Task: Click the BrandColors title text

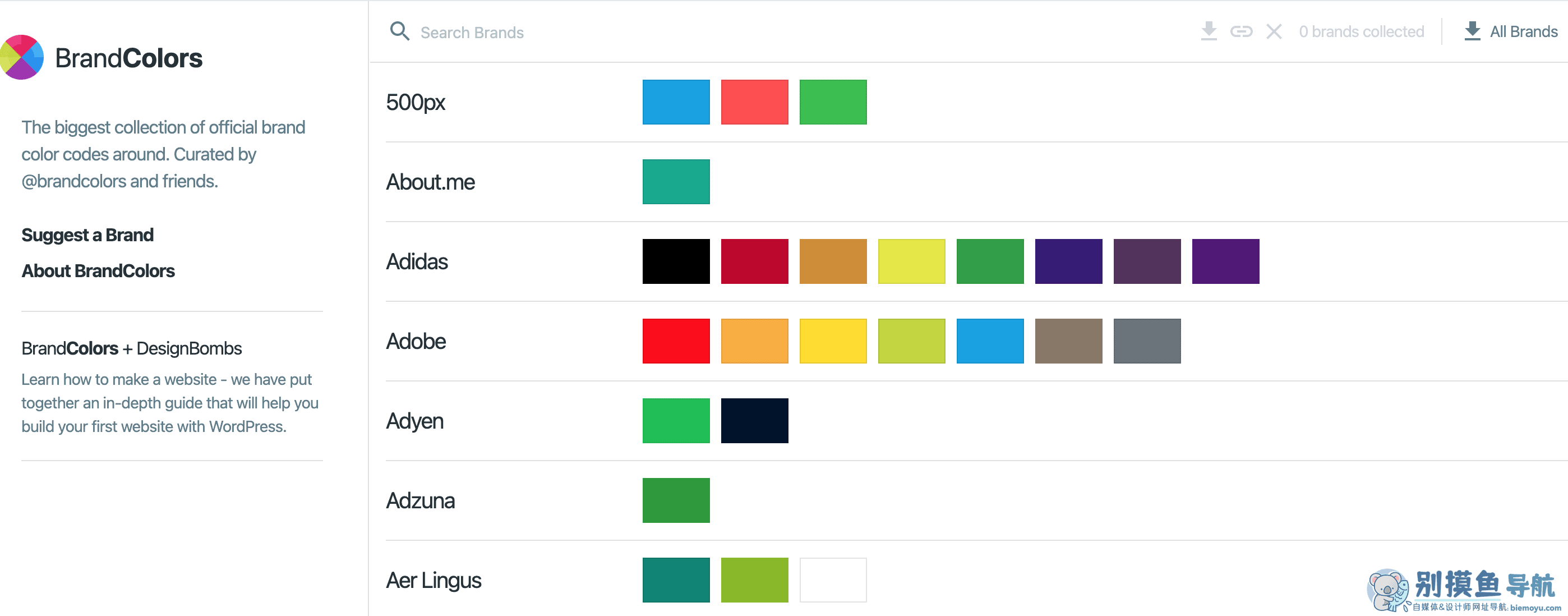Action: coord(128,58)
